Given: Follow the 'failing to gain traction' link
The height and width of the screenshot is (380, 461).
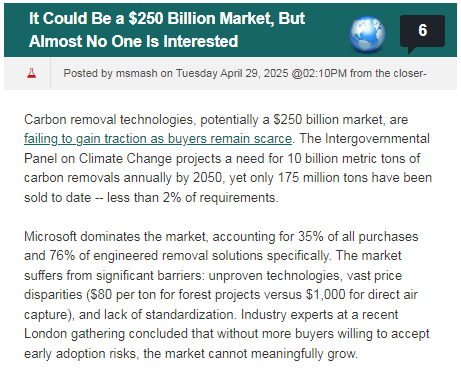Looking at the screenshot, I should click(158, 139).
